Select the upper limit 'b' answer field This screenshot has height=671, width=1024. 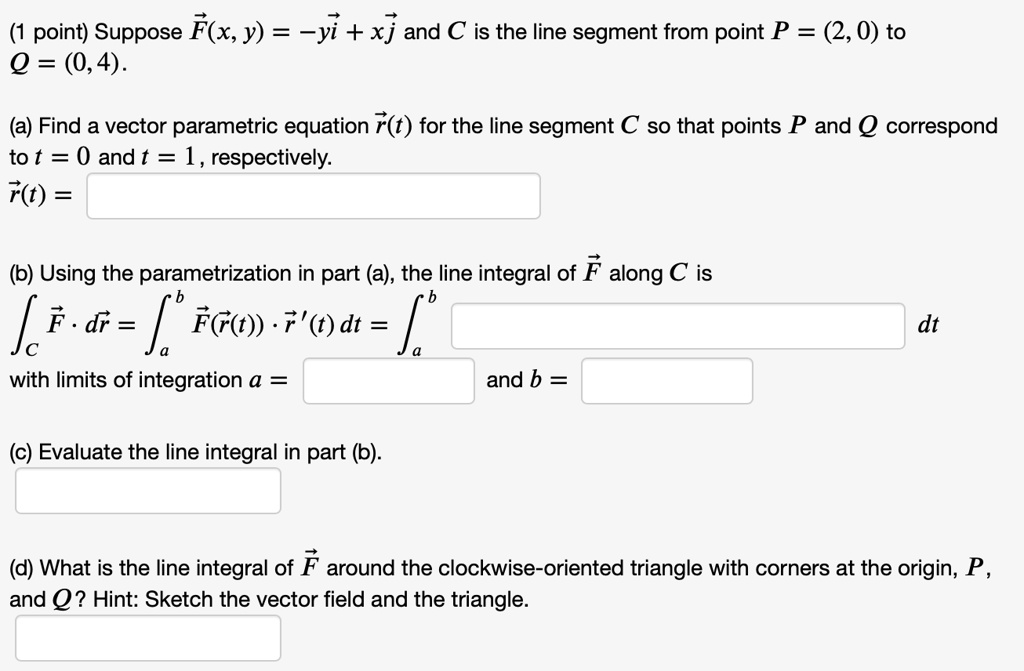pyautogui.click(x=667, y=381)
